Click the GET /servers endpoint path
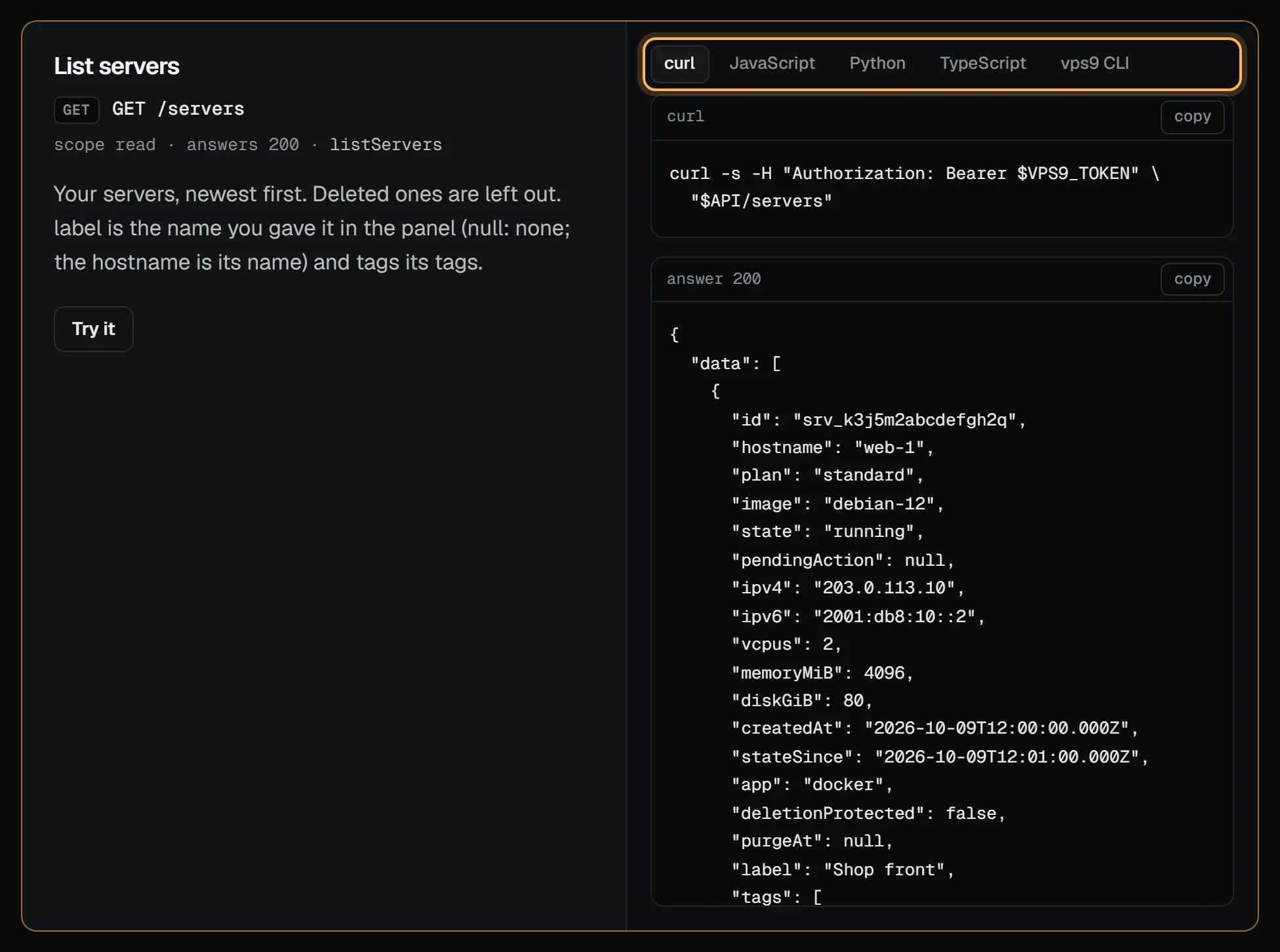The image size is (1280, 952). point(178,109)
